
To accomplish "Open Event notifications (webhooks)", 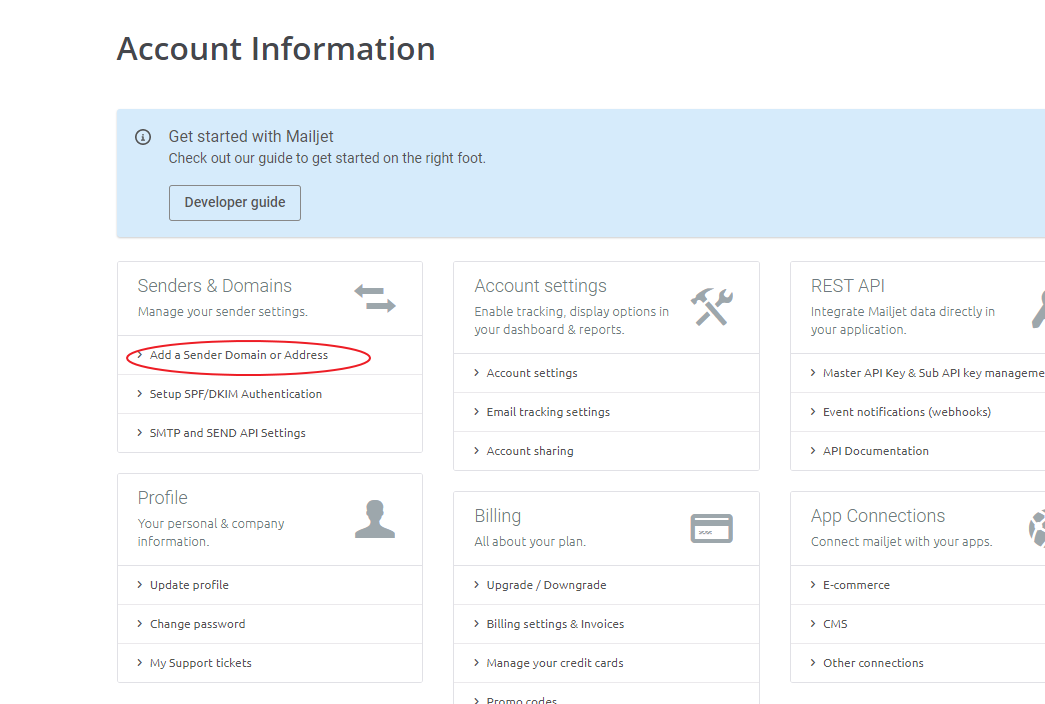I will 907,412.
